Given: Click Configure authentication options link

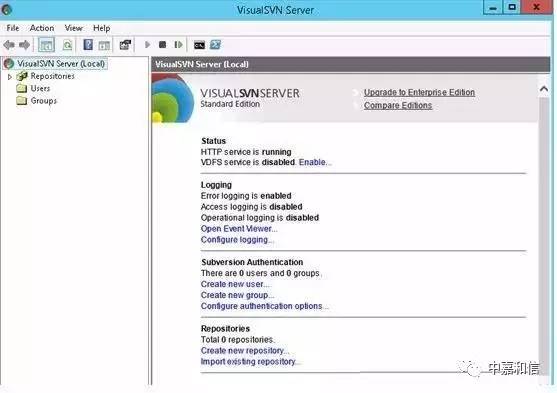Looking at the screenshot, I should [x=264, y=306].
